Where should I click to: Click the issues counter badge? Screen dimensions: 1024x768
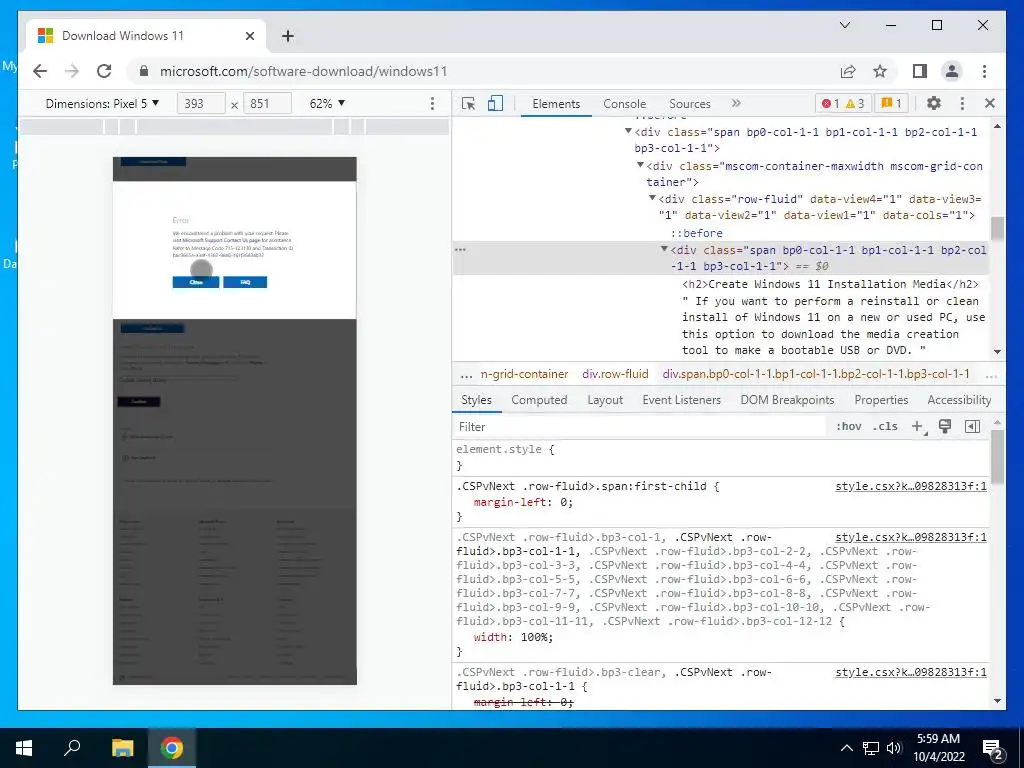pos(891,103)
